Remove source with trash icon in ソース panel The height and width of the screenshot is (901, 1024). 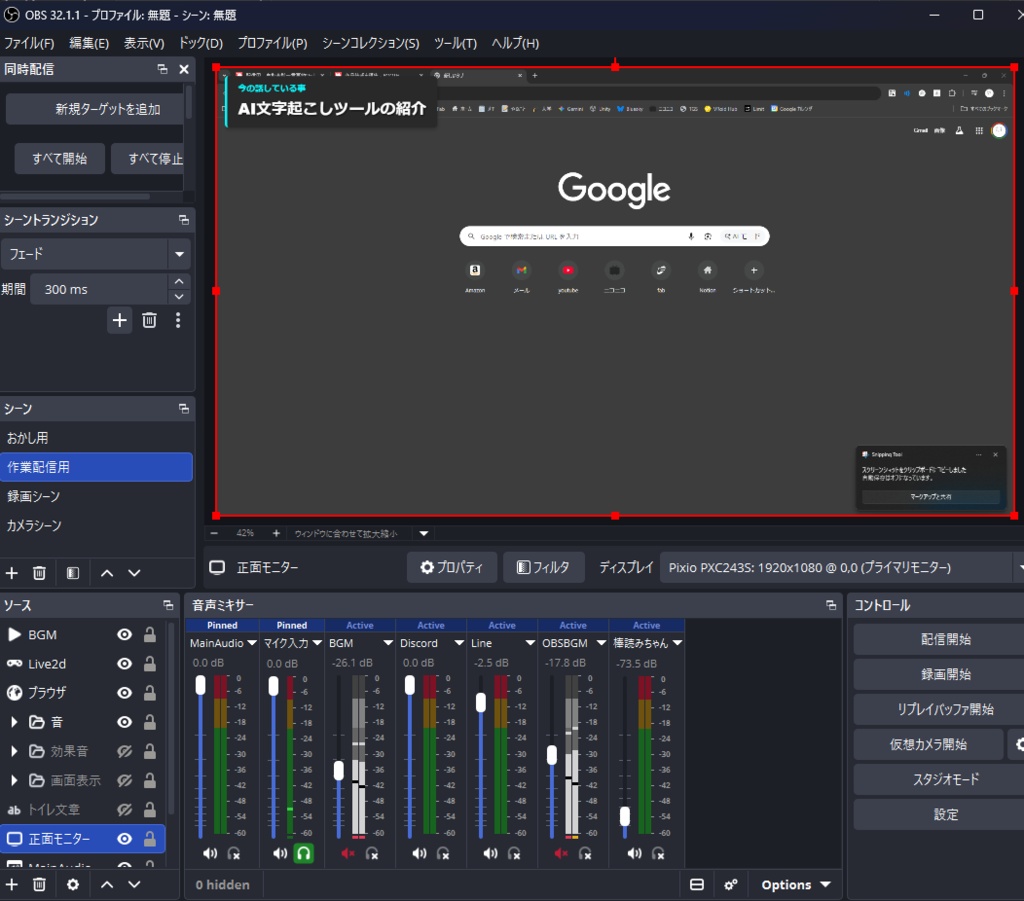click(39, 884)
